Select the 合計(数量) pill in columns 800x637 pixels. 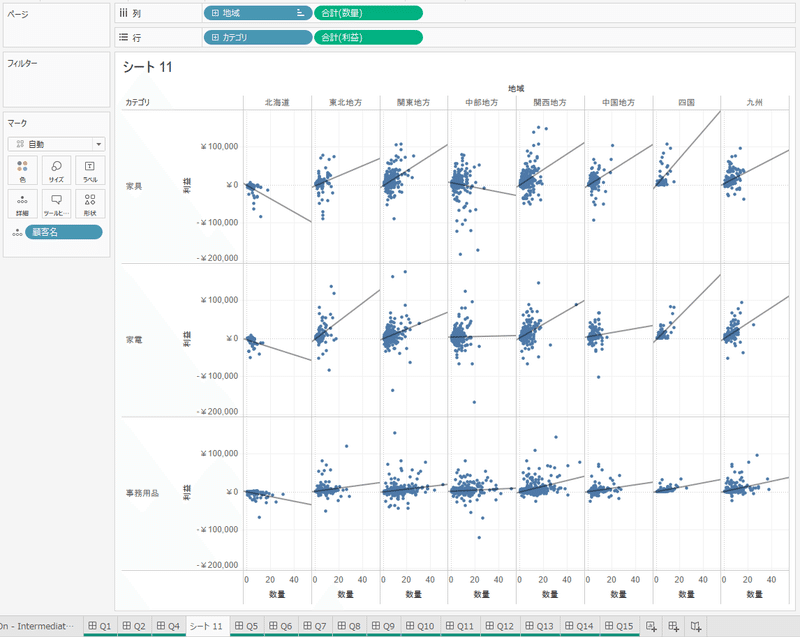[x=368, y=13]
